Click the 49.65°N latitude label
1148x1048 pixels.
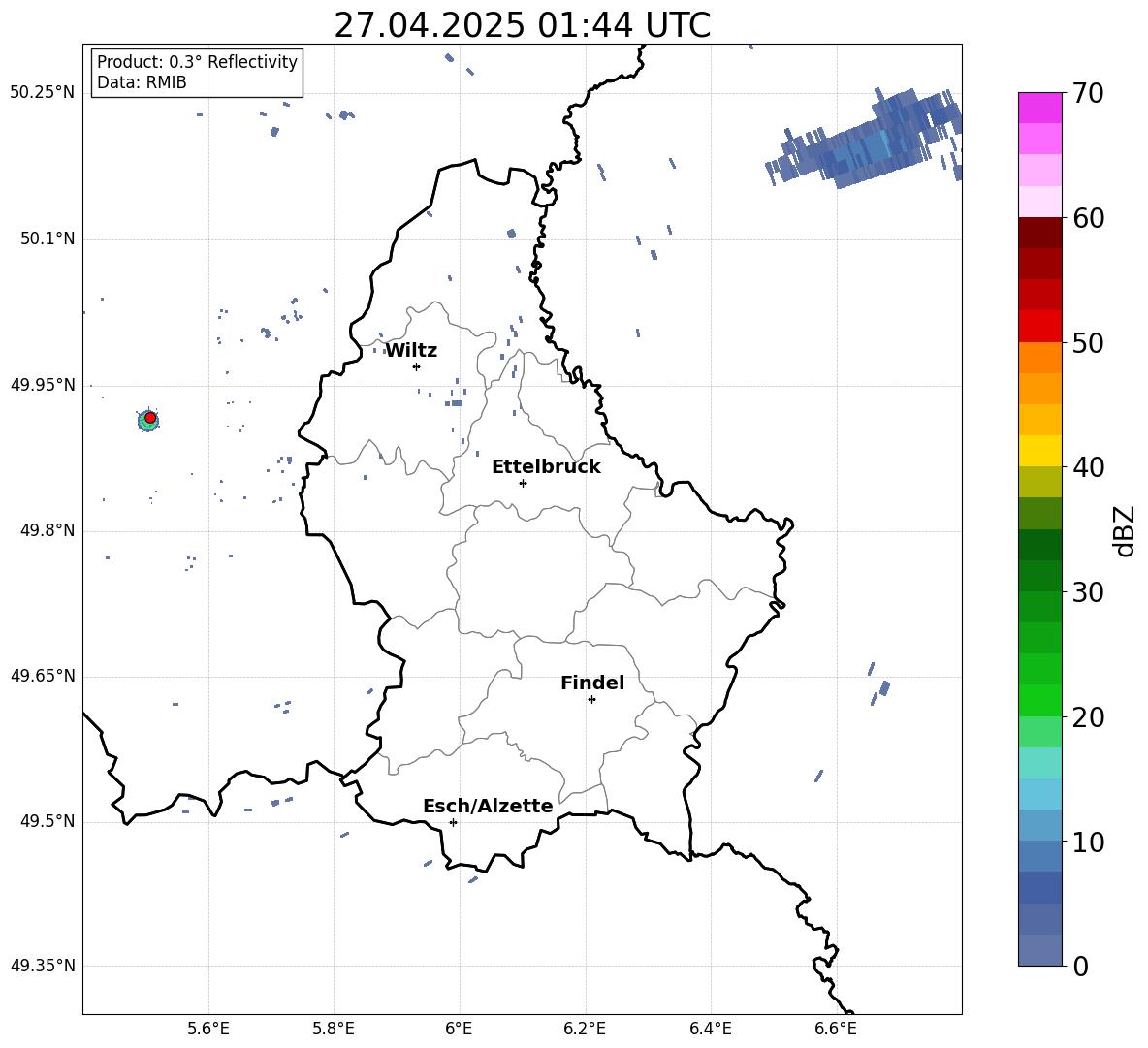43,676
